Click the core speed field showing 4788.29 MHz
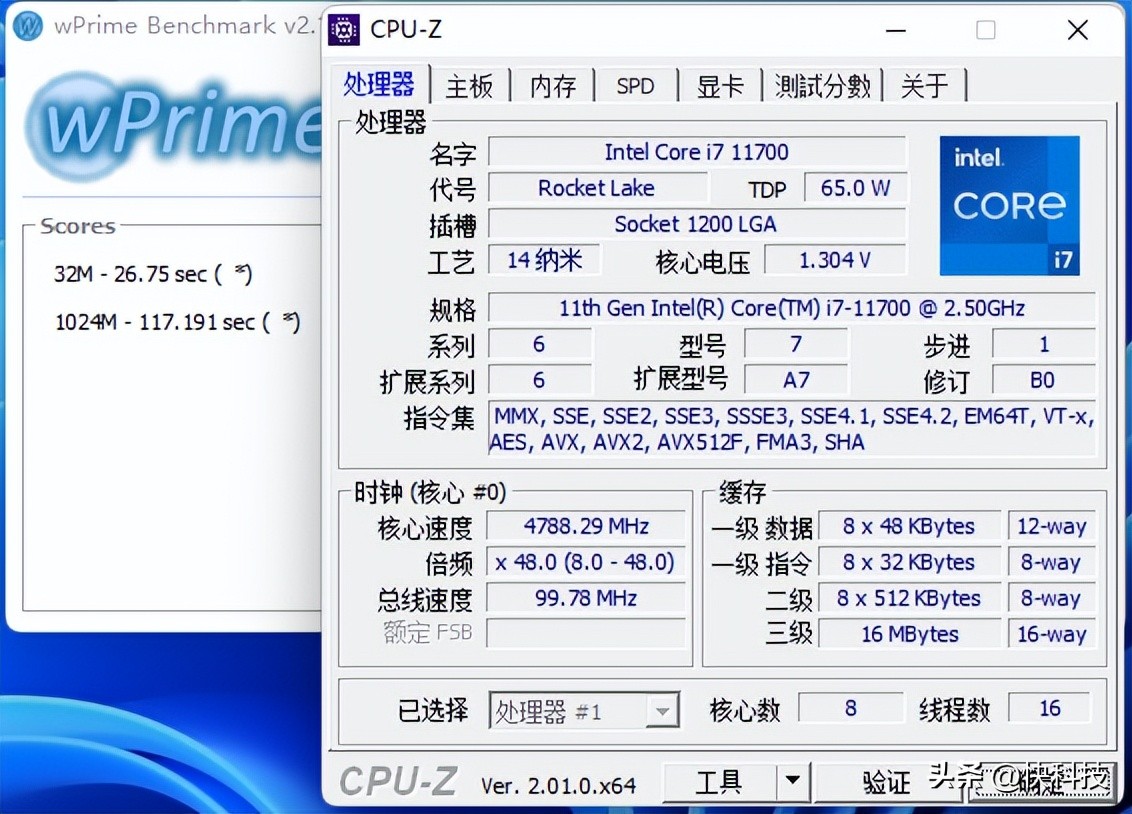 point(586,526)
